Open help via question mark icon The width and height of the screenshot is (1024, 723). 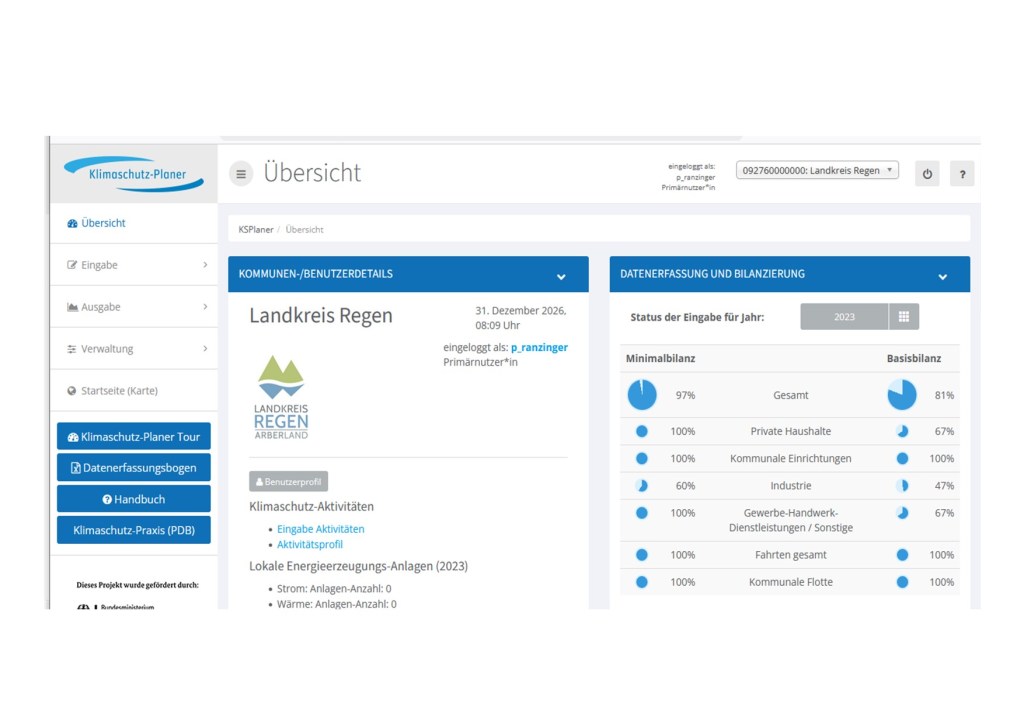pyautogui.click(x=962, y=174)
